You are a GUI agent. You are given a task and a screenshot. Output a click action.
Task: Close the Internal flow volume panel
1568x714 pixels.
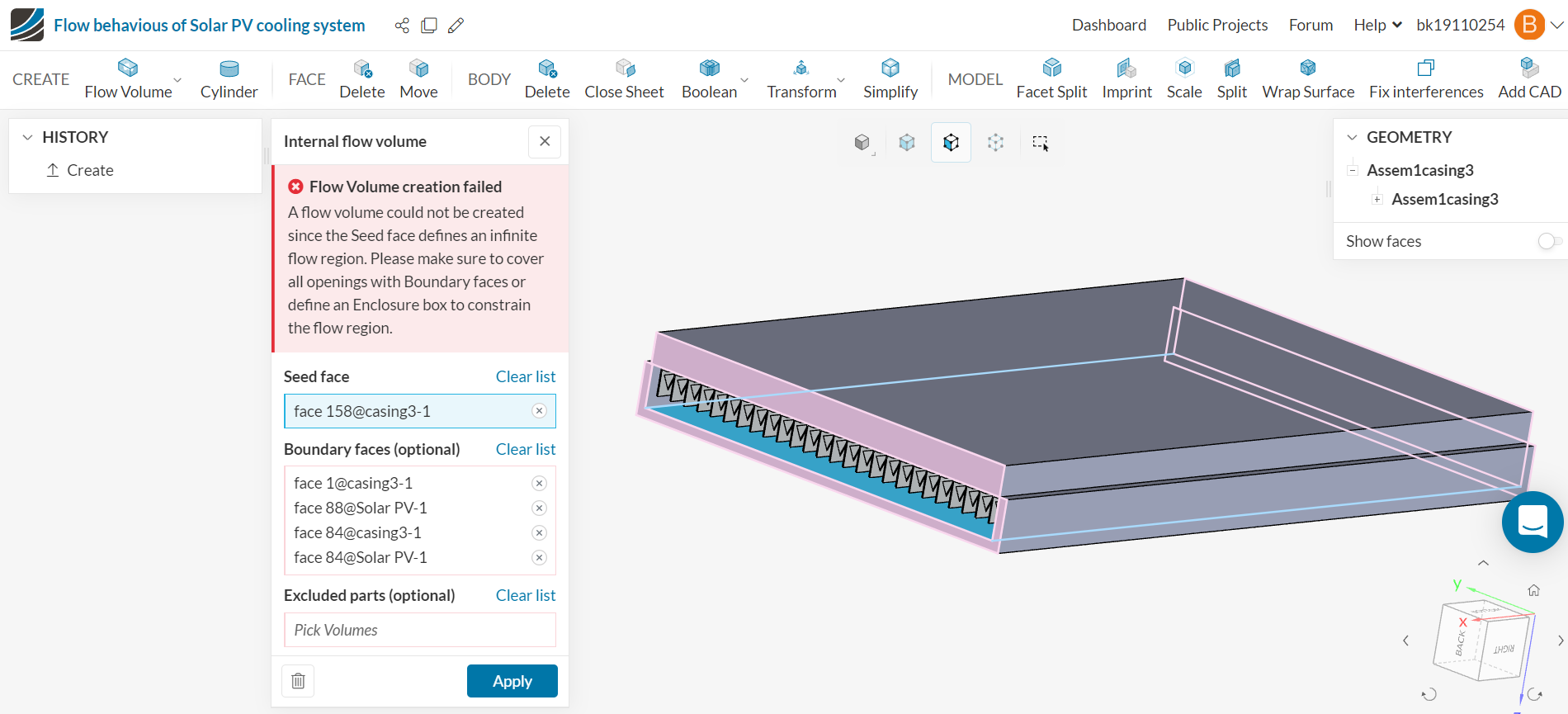545,142
